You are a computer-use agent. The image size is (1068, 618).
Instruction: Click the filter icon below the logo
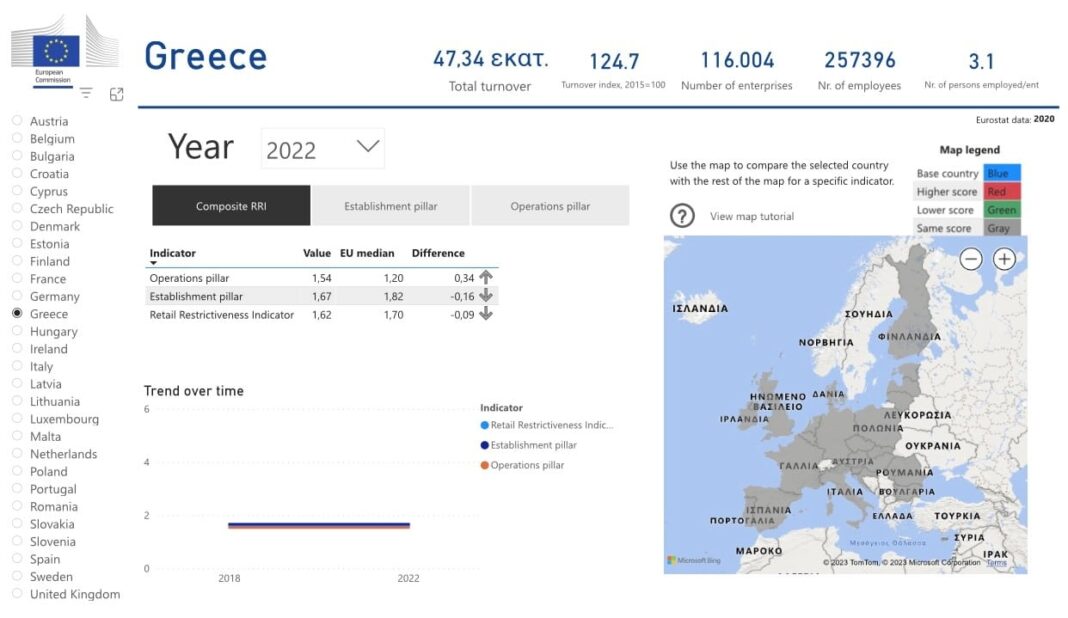click(86, 93)
